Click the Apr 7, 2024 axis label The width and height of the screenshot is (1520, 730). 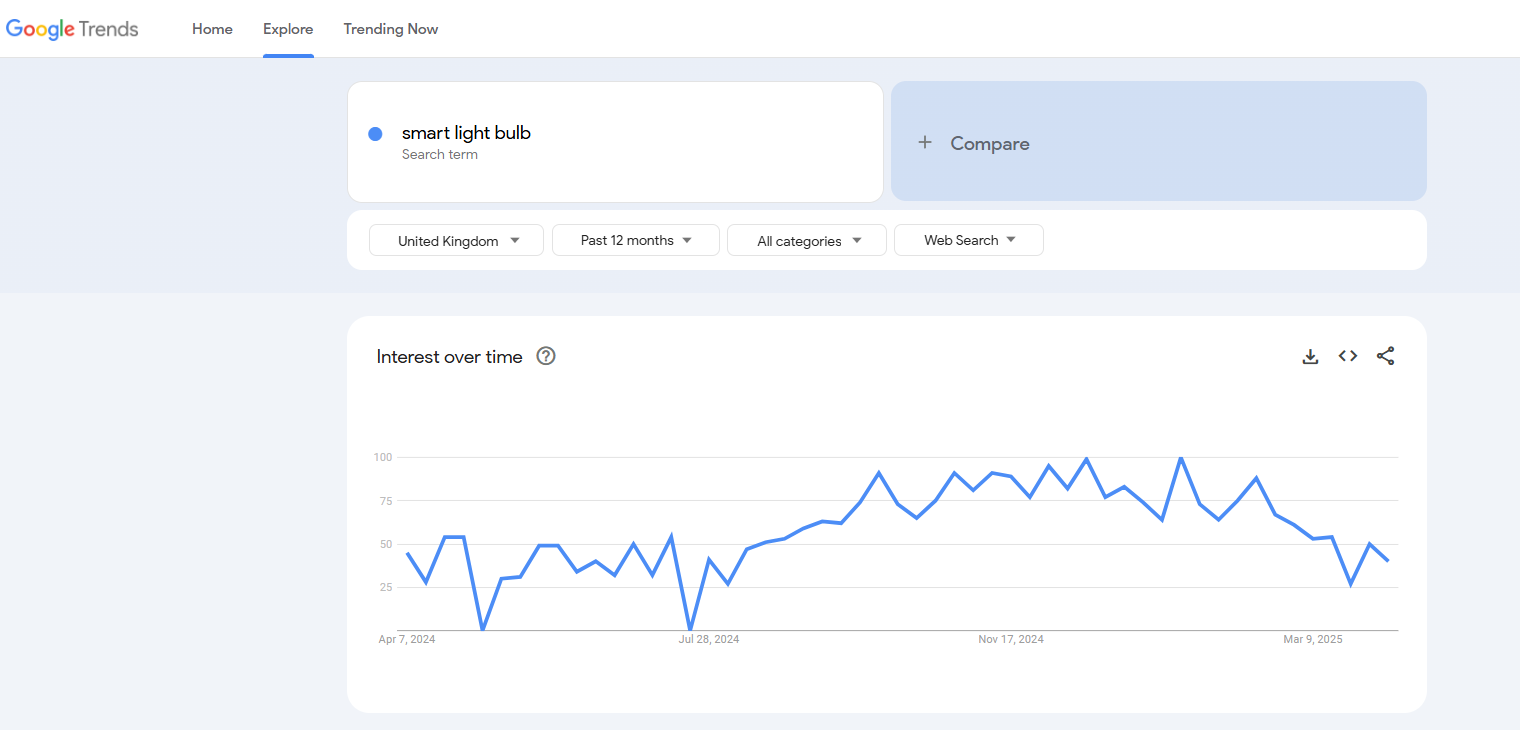407,639
